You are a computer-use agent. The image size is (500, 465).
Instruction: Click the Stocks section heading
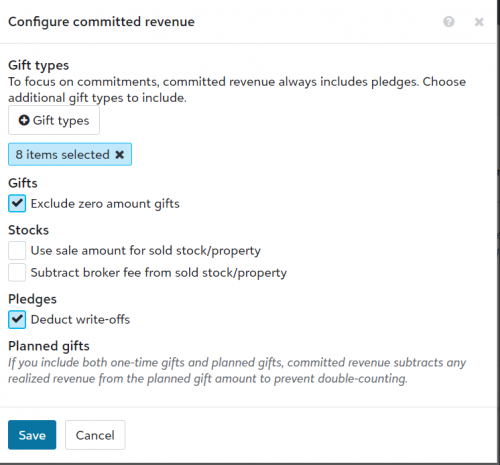(28, 230)
